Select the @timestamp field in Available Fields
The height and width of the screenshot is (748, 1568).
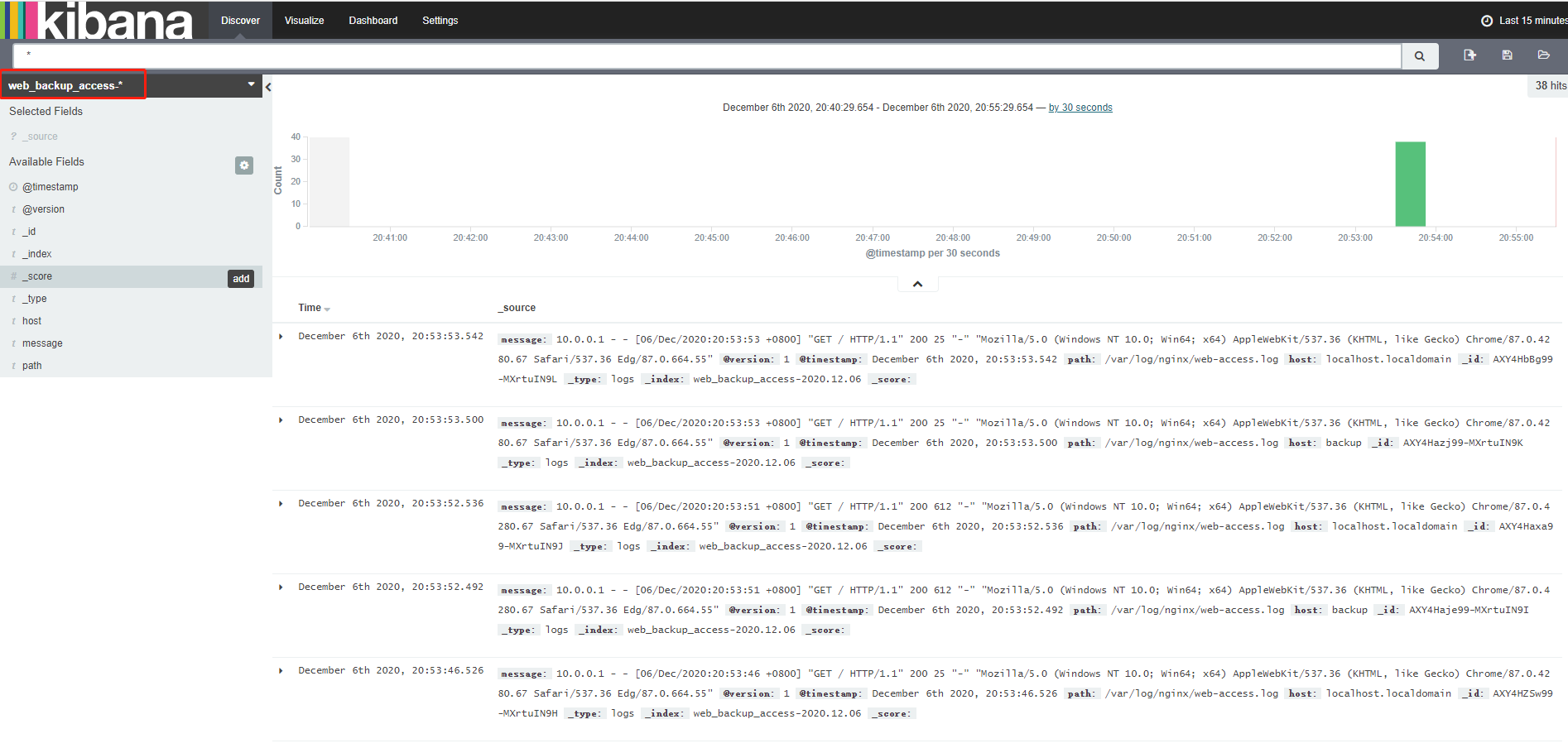(51, 187)
